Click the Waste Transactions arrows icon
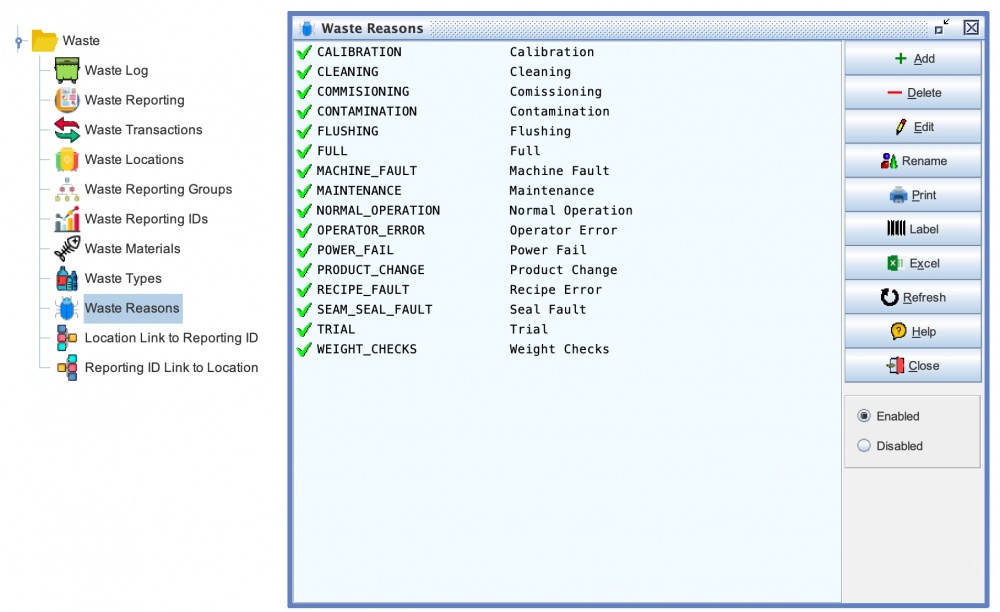This screenshot has height=612, width=1000. tap(67, 130)
